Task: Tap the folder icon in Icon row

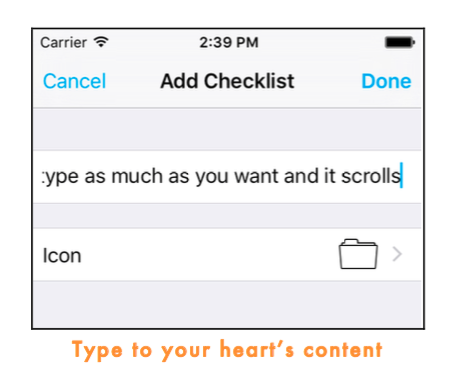Action: coord(358,254)
